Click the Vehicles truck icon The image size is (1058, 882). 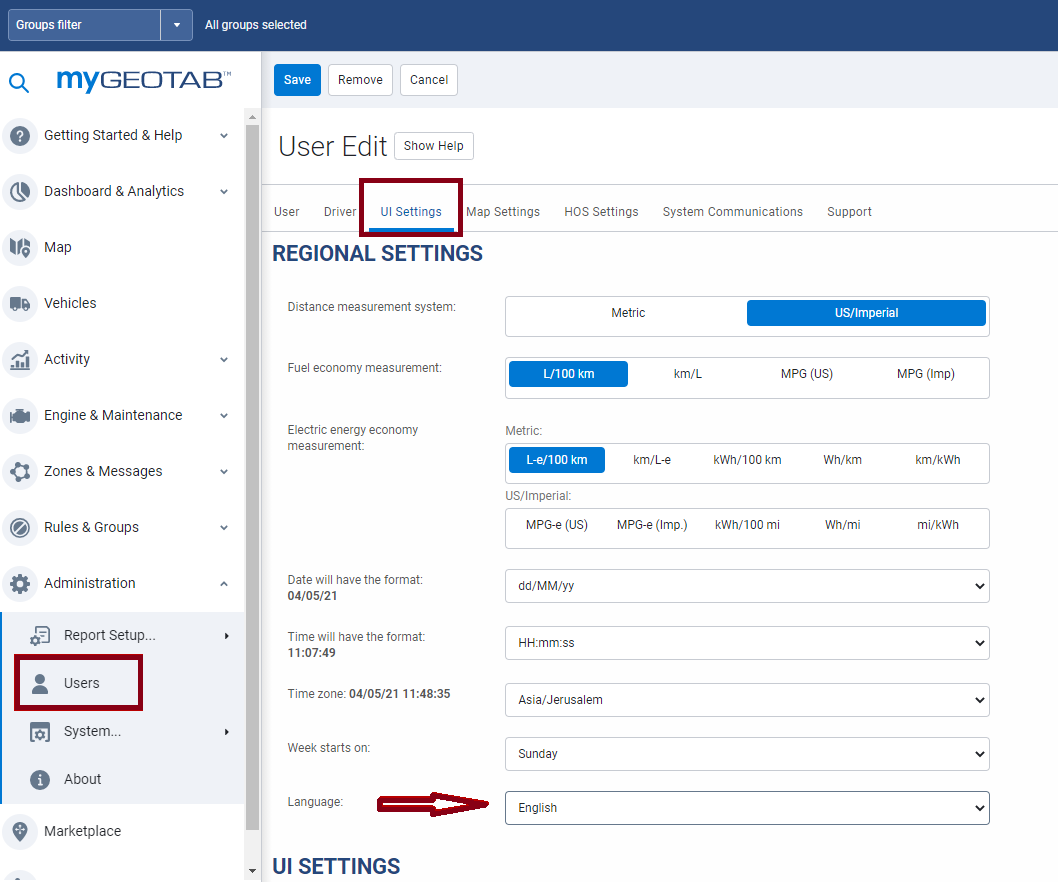tap(20, 303)
